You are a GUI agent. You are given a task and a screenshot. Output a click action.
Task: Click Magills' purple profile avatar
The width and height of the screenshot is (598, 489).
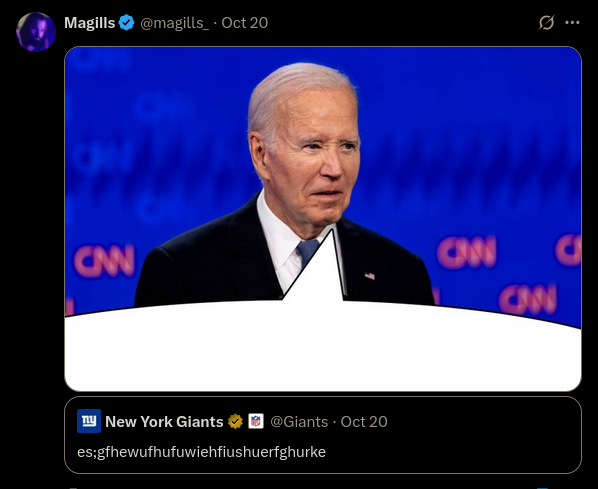[x=36, y=32]
